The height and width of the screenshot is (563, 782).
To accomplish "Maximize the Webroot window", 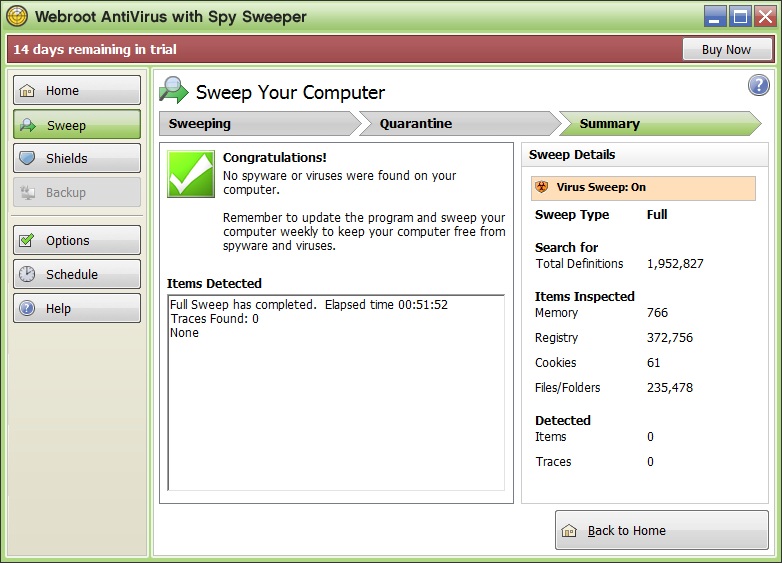I will 740,16.
